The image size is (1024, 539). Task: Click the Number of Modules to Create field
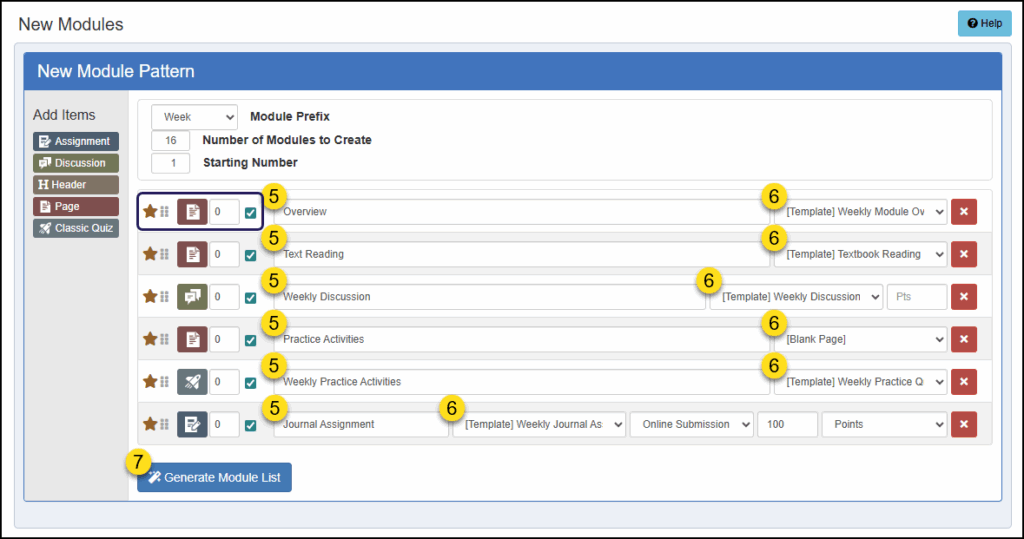pos(170,140)
